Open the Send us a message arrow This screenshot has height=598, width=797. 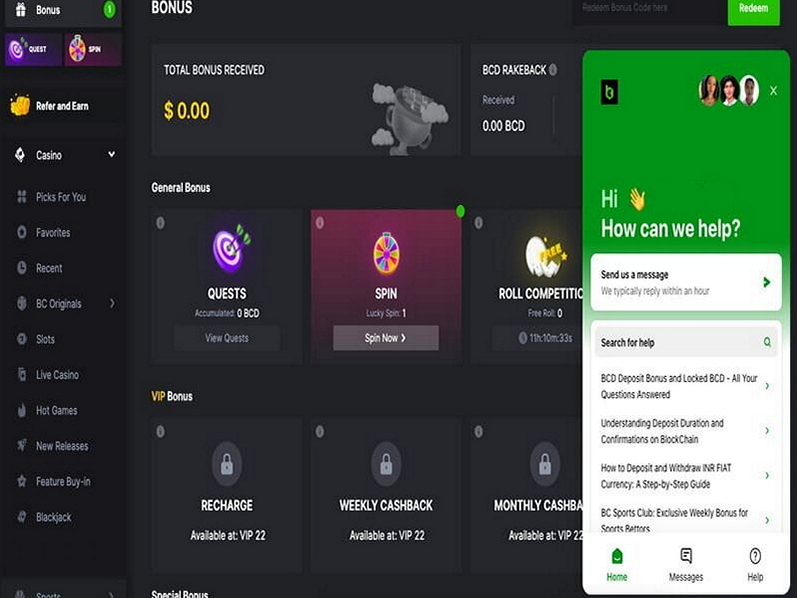point(767,282)
